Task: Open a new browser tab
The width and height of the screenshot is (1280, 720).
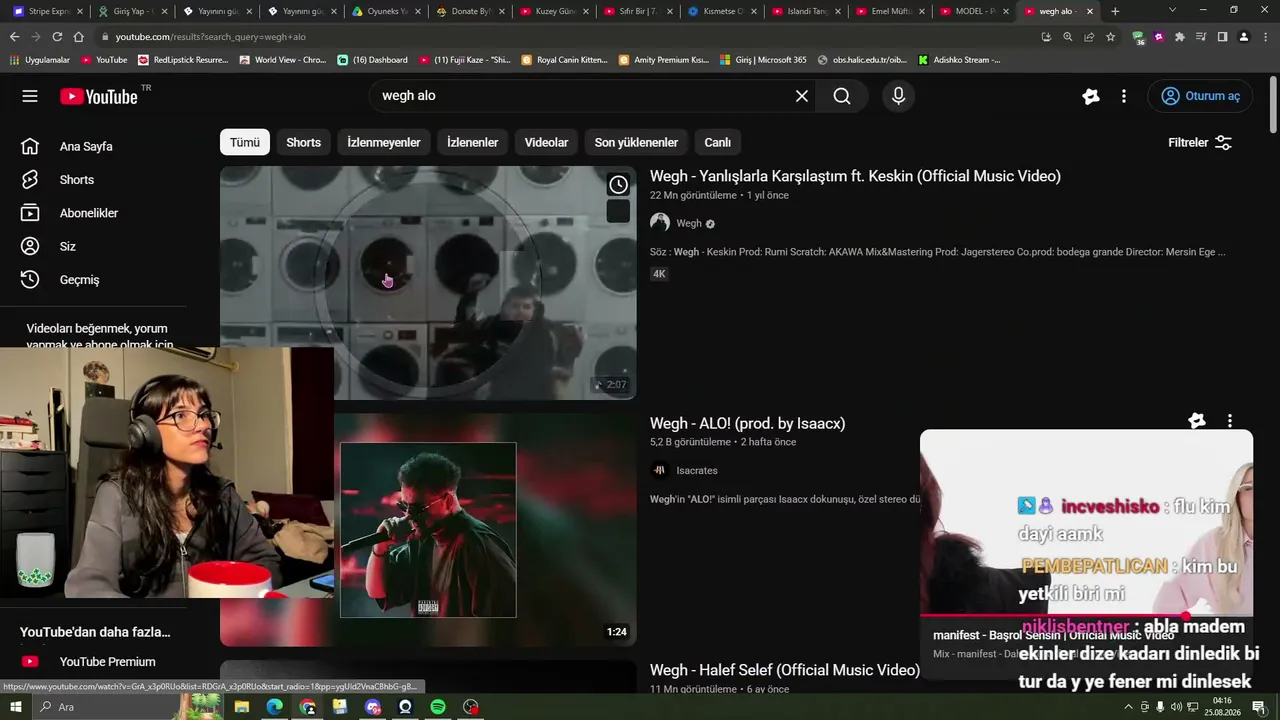Action: pyautogui.click(x=1115, y=11)
